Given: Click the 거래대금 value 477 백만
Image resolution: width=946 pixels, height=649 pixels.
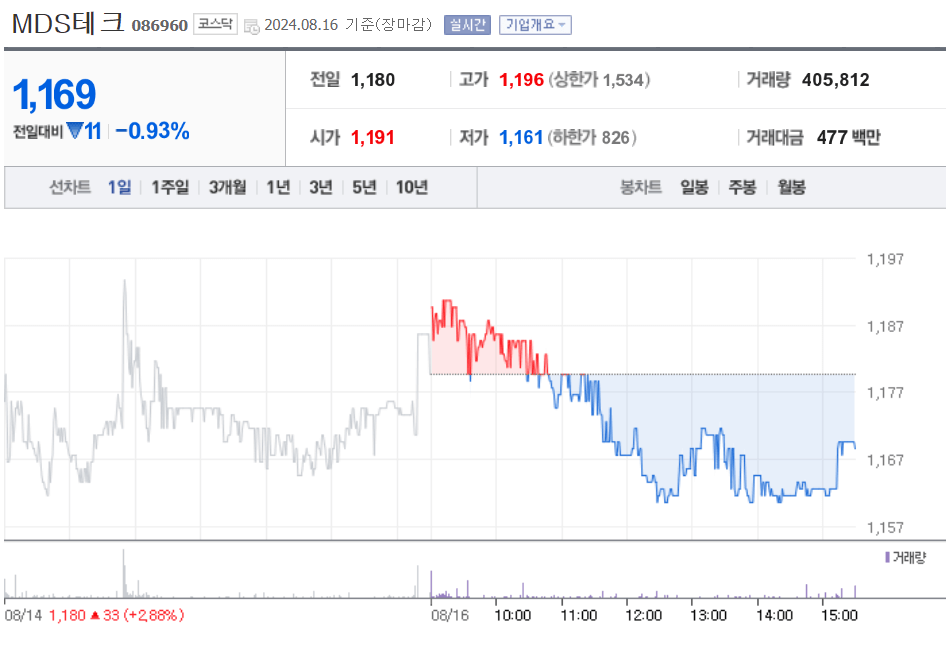Looking at the screenshot, I should coord(848,138).
